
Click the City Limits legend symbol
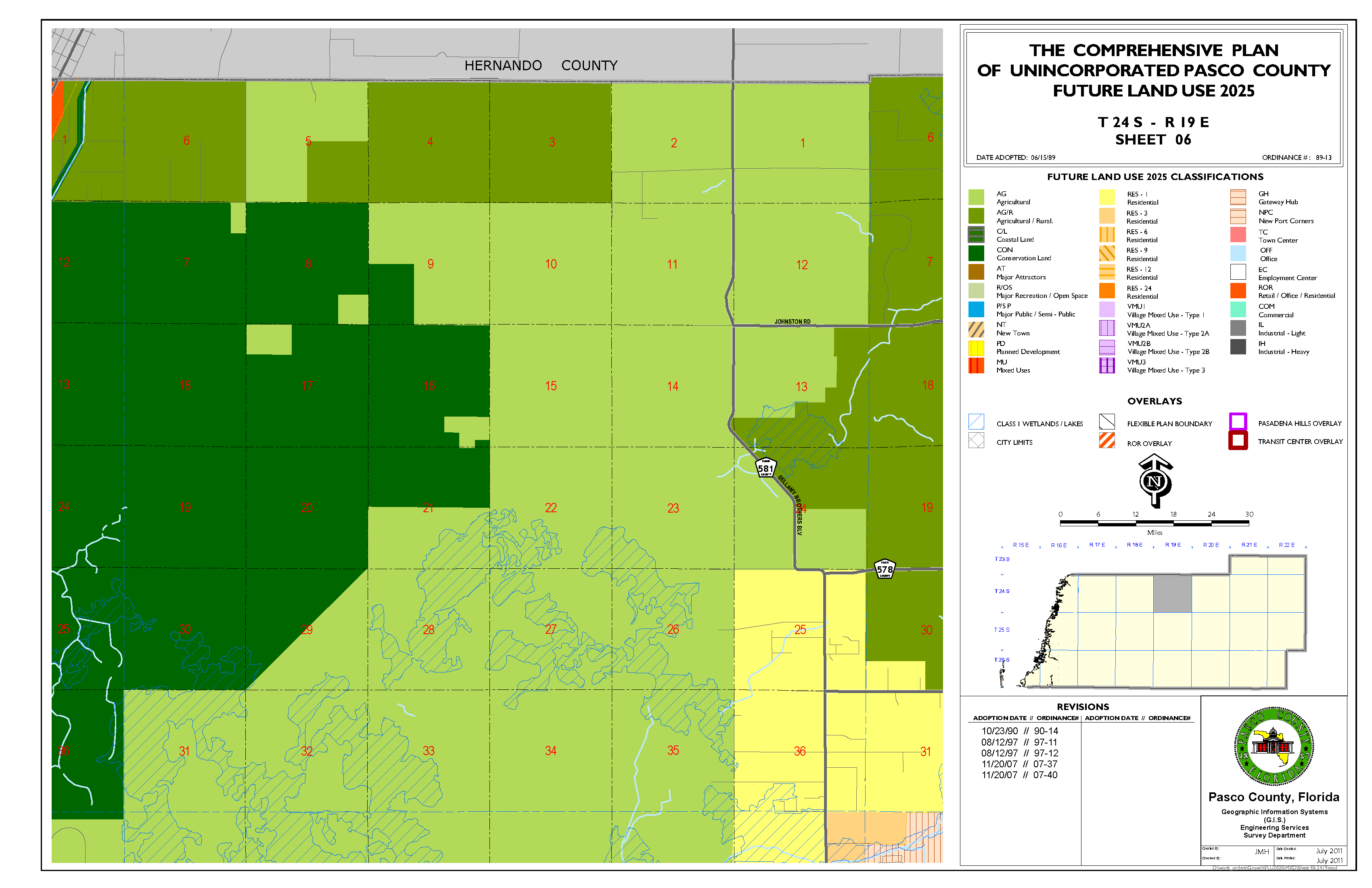click(976, 440)
